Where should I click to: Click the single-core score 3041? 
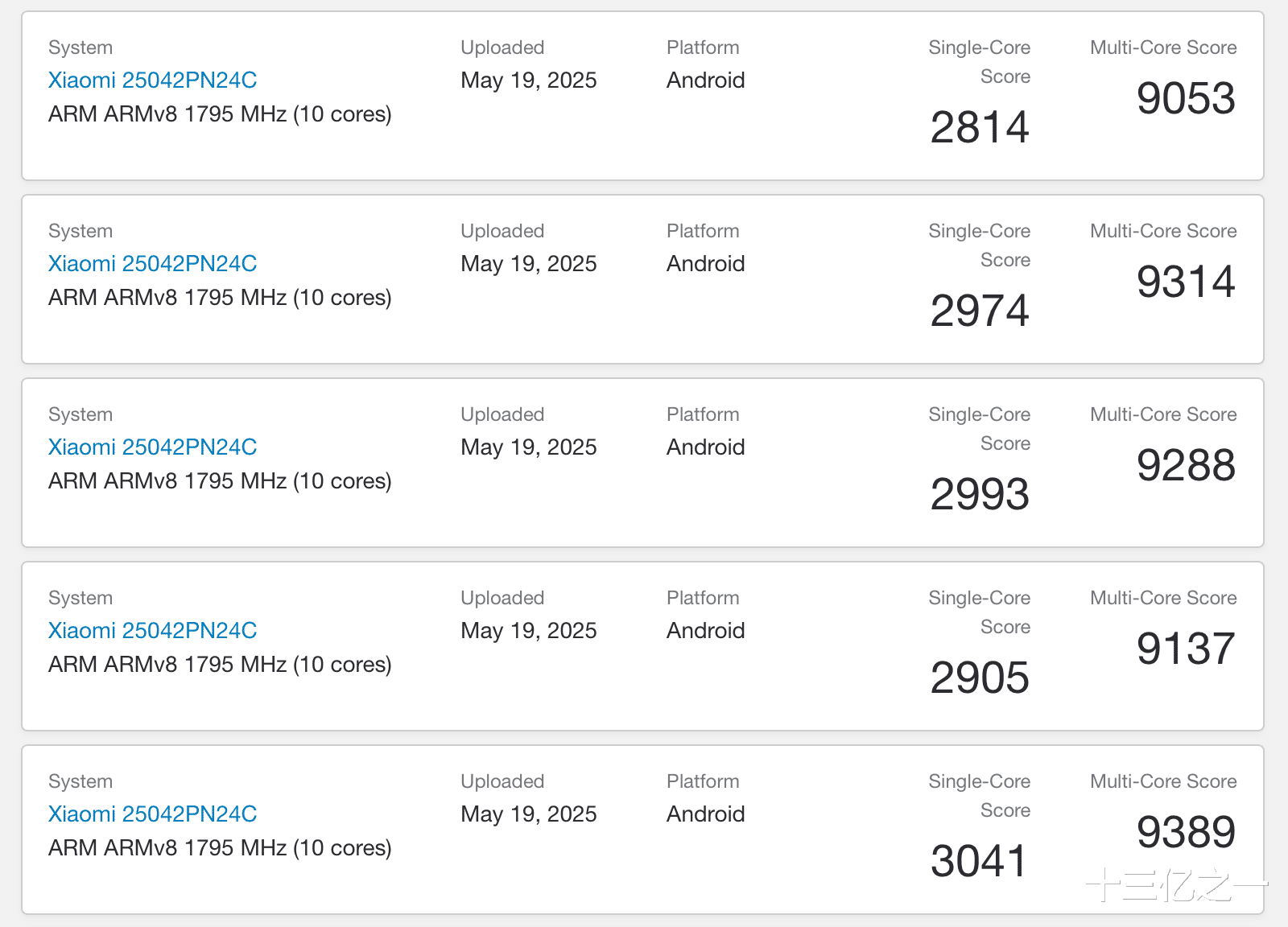pyautogui.click(x=979, y=861)
